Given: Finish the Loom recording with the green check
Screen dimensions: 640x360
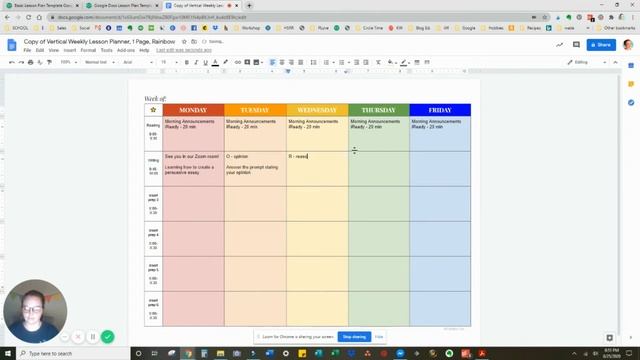Looking at the screenshot, I should pos(107,337).
